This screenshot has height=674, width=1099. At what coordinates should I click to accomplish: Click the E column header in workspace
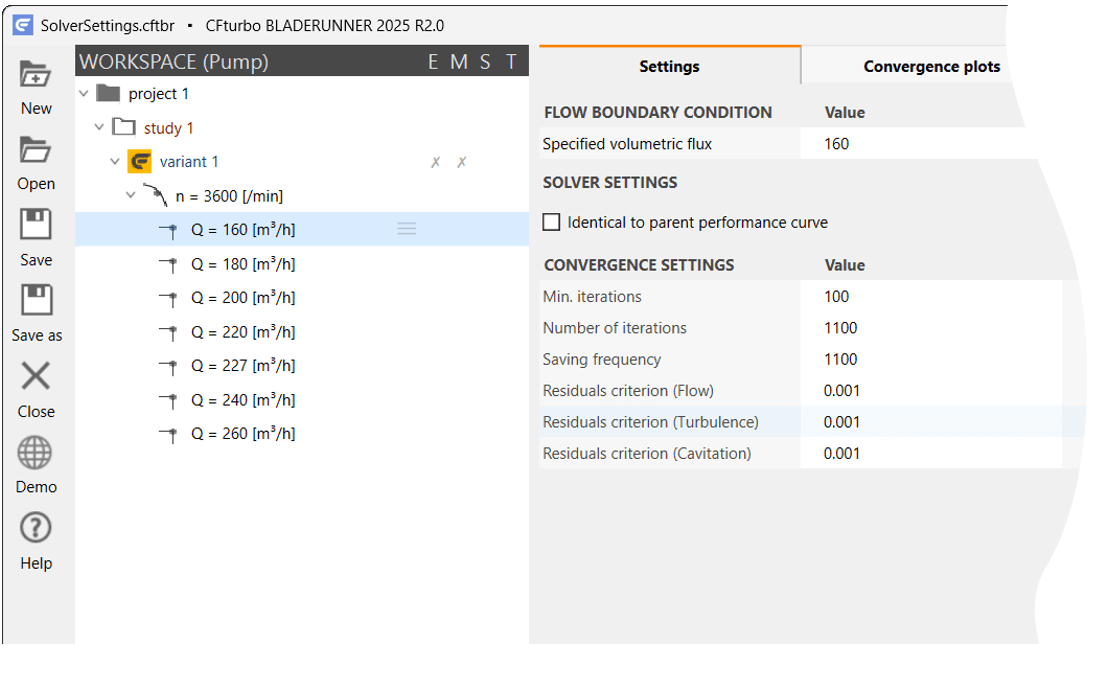click(x=432, y=62)
